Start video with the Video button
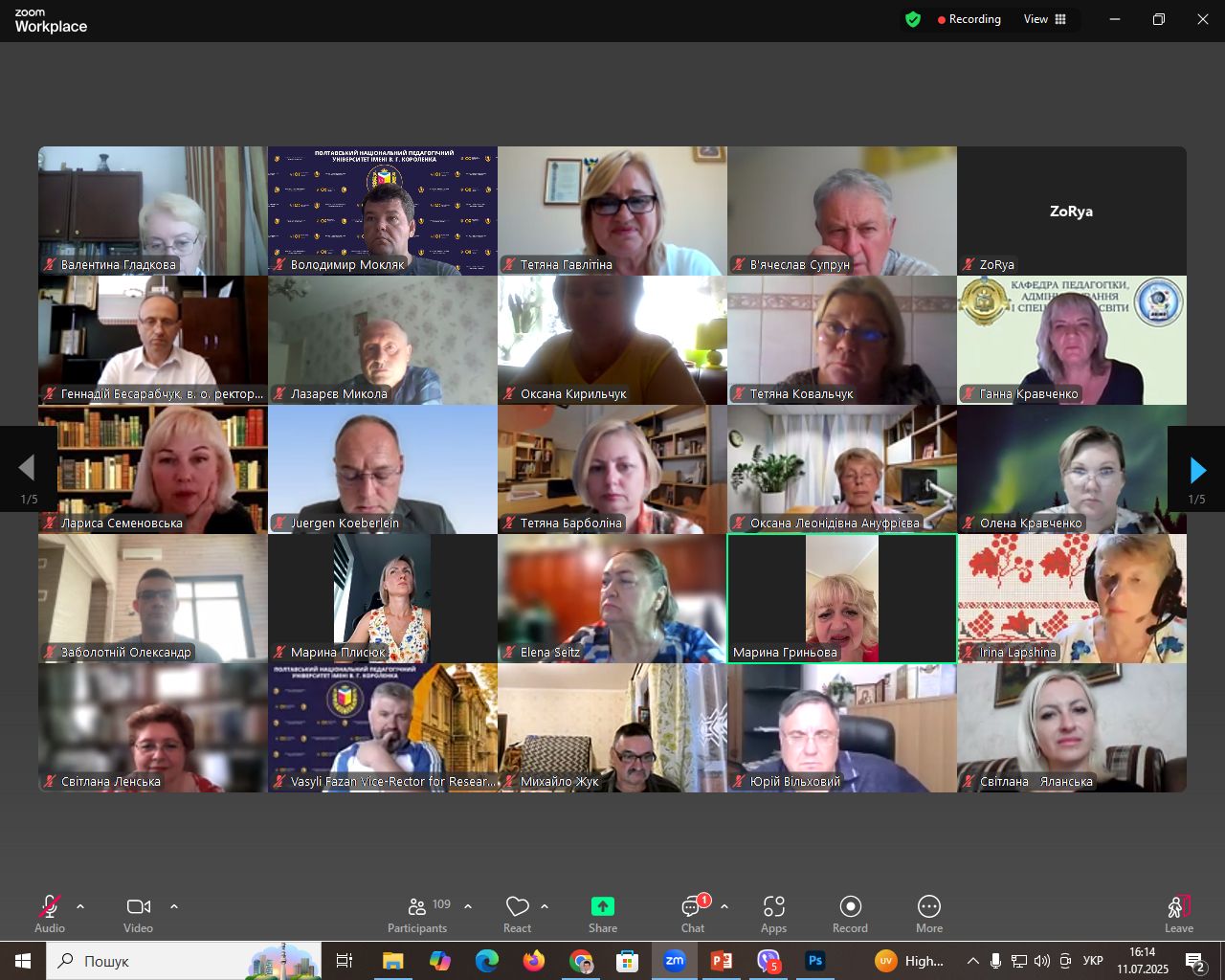The height and width of the screenshot is (980, 1225). [139, 914]
